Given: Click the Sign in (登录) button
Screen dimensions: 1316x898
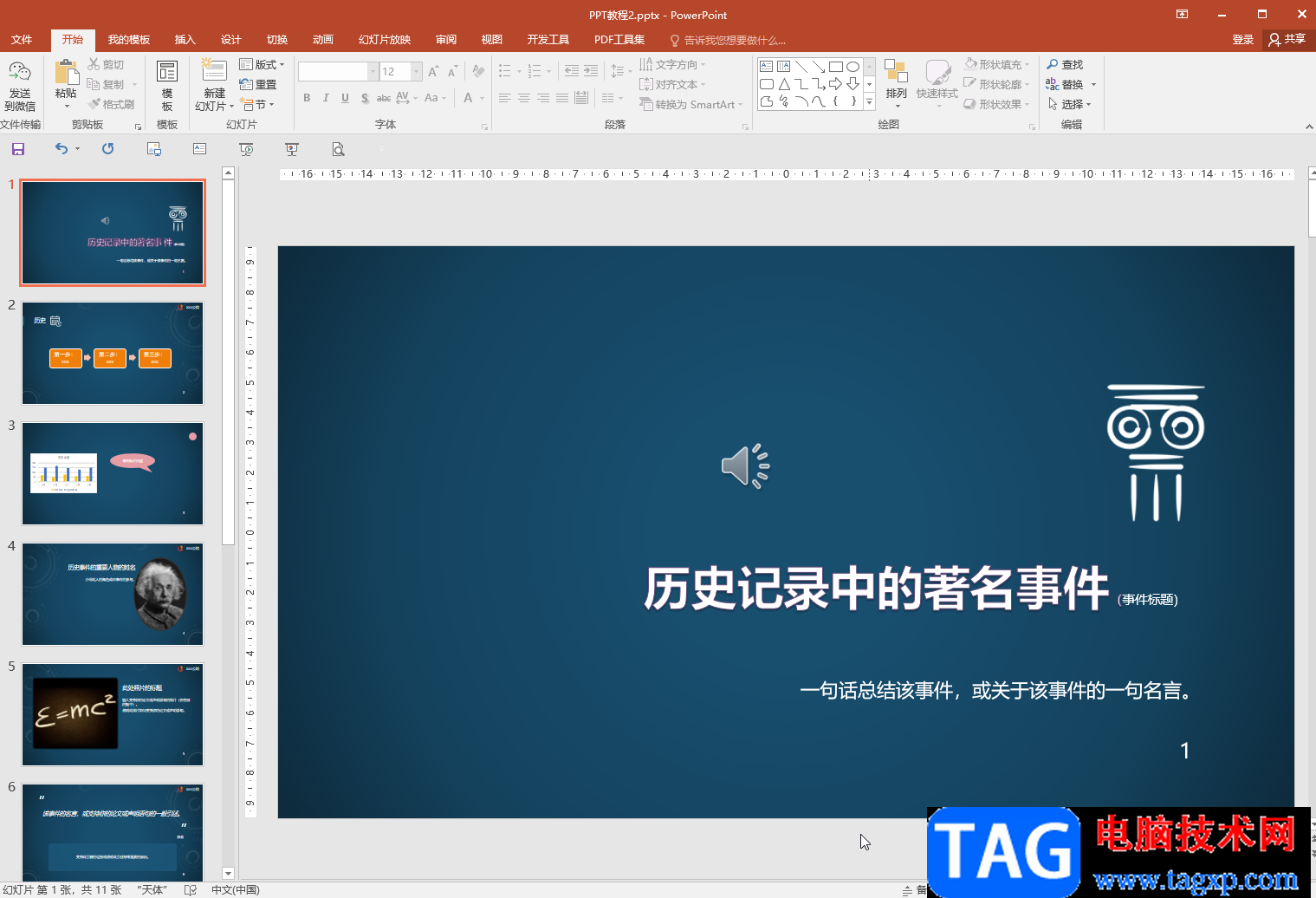Looking at the screenshot, I should pyautogui.click(x=1243, y=39).
